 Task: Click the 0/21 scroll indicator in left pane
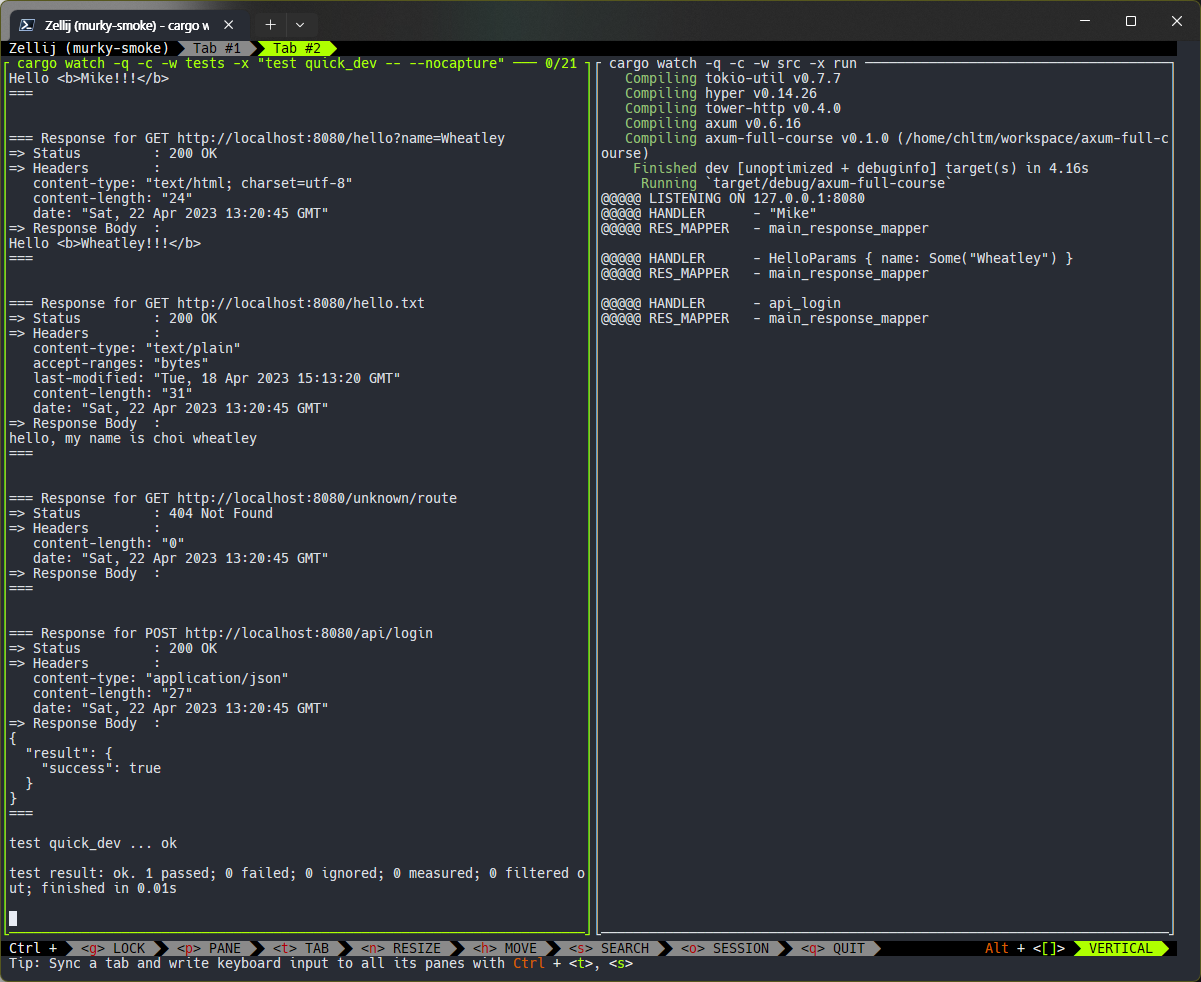(561, 63)
